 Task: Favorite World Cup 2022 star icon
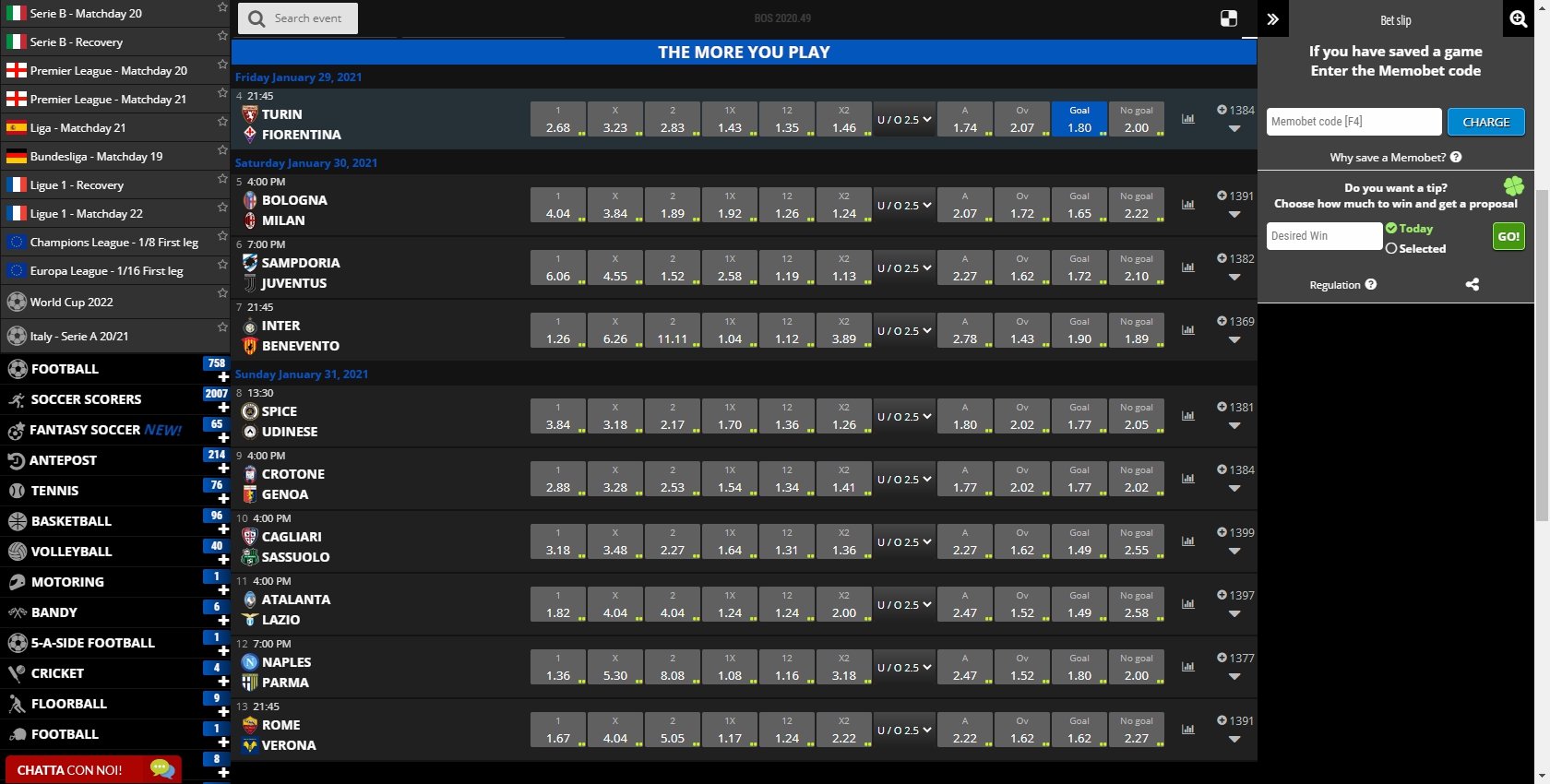pos(222,293)
